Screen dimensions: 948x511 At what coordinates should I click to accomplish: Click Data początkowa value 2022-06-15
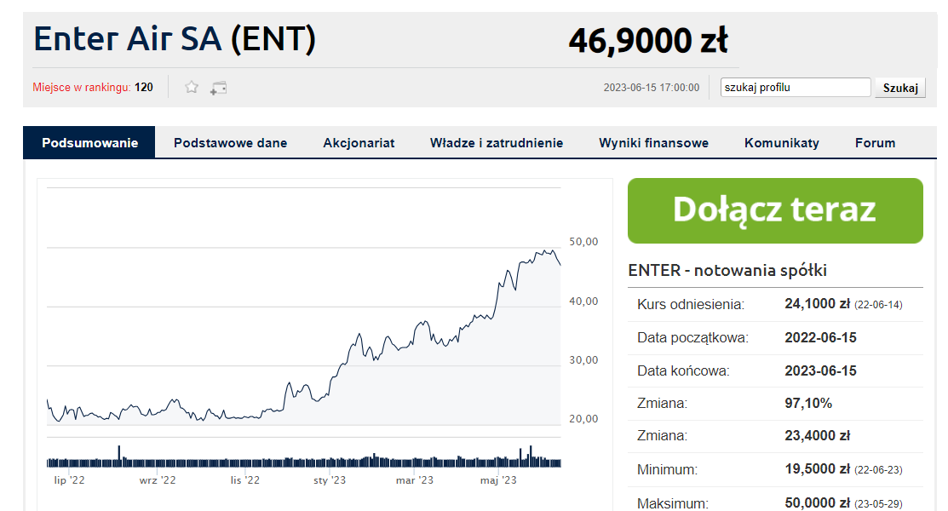point(820,337)
